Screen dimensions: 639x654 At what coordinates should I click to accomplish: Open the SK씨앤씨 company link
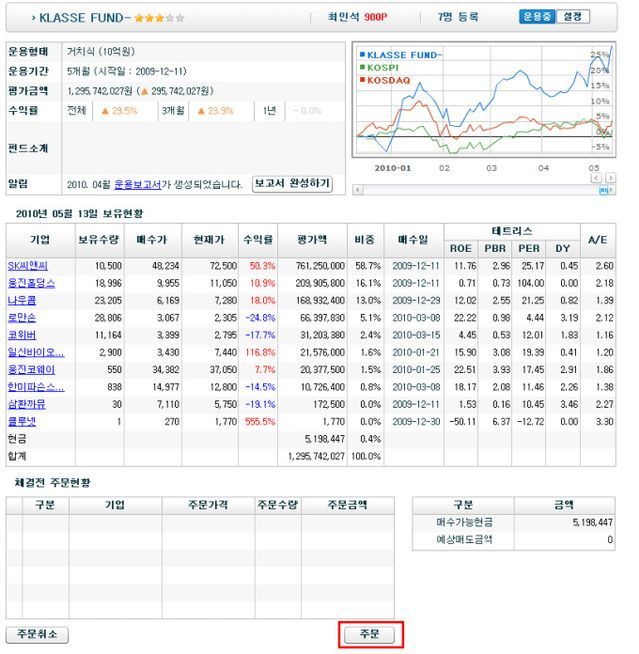point(28,266)
